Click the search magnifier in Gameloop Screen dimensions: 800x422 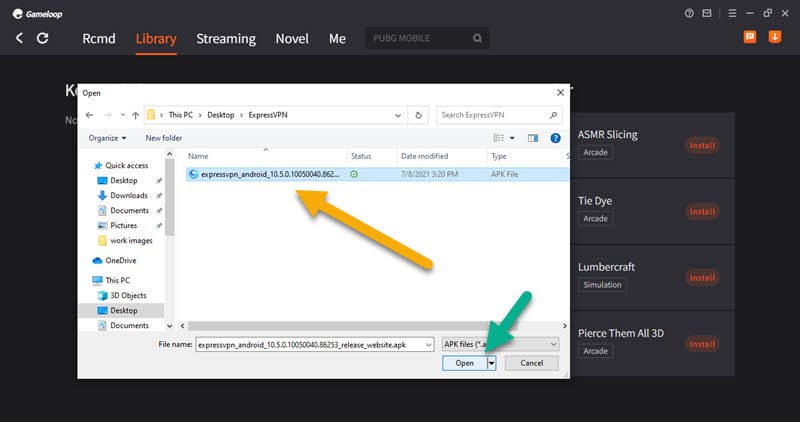[477, 38]
